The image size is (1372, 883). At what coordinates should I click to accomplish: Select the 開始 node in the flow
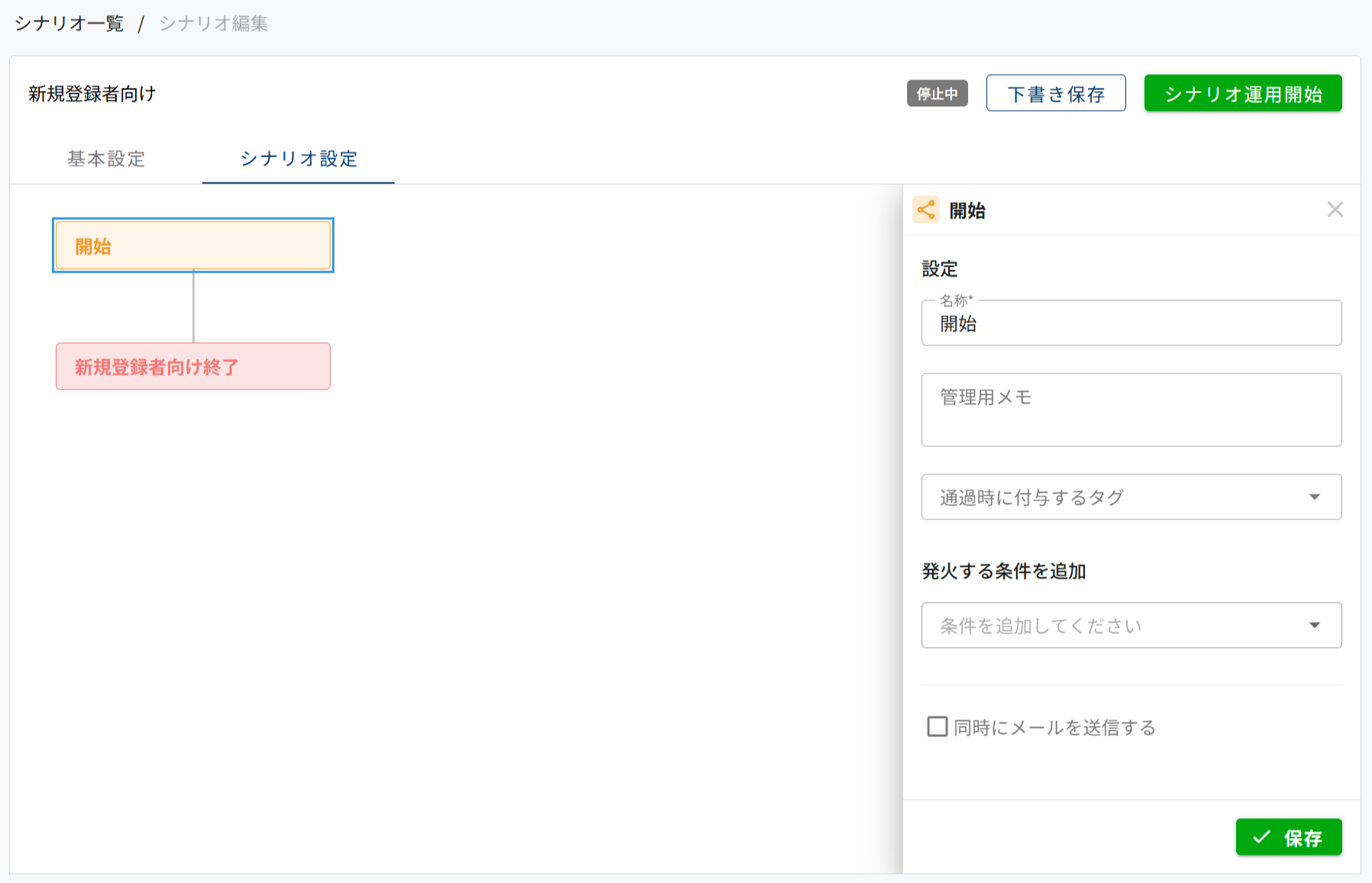(193, 246)
